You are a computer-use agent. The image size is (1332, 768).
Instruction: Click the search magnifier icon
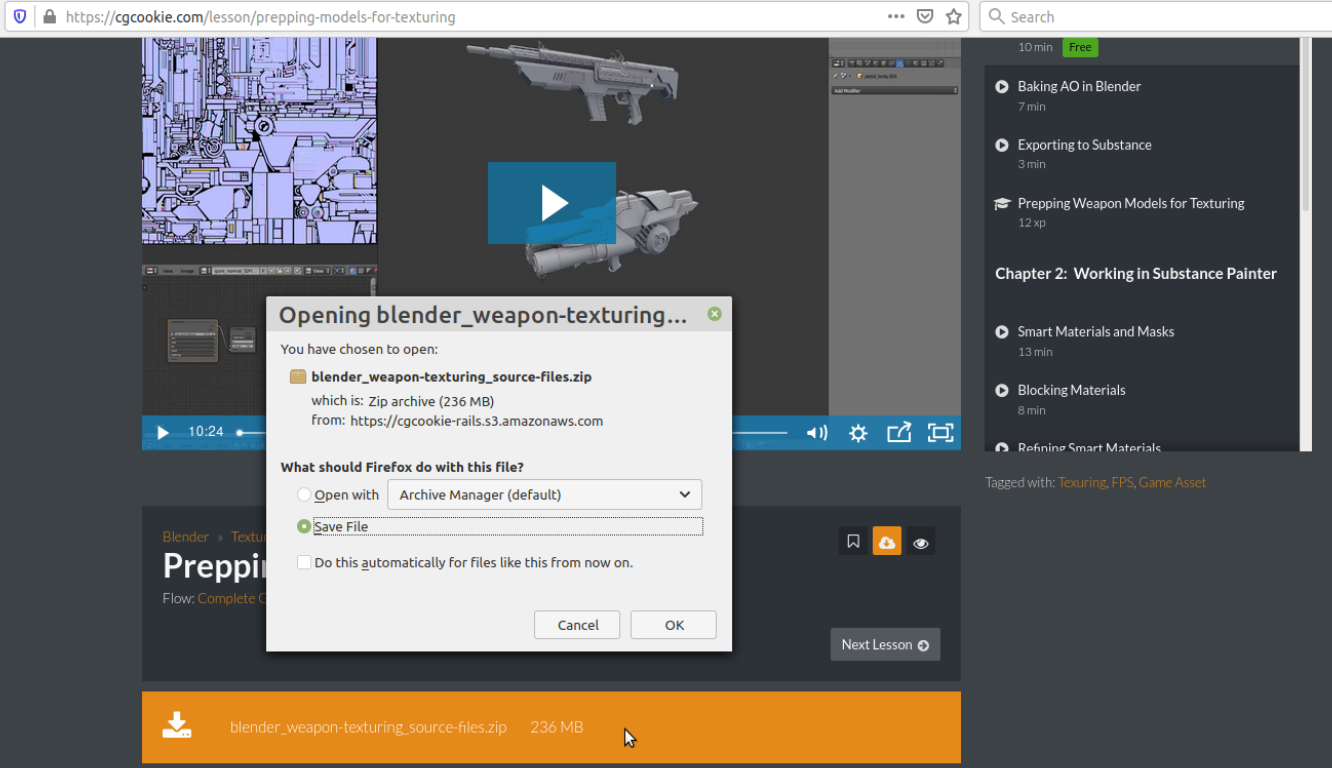coord(996,17)
